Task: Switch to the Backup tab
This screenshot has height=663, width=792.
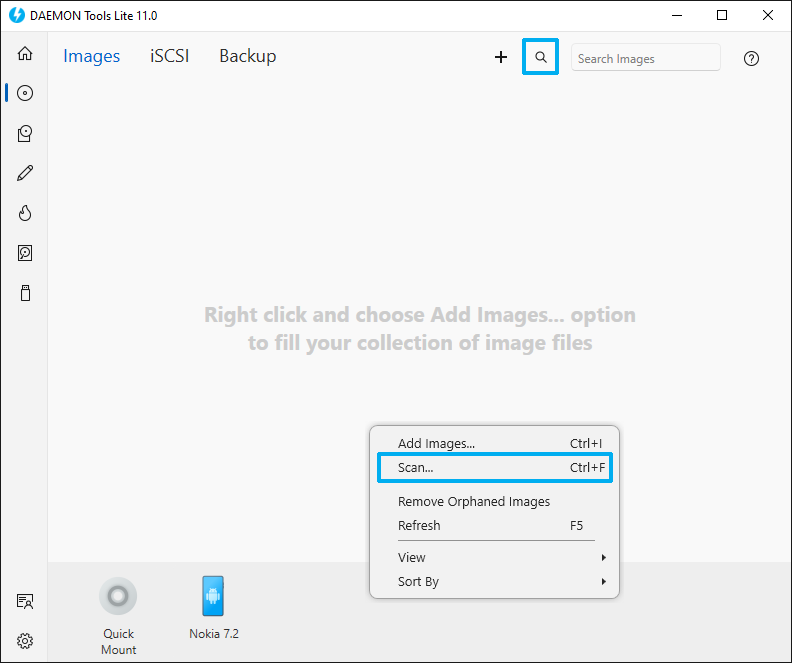Action: pyautogui.click(x=248, y=56)
